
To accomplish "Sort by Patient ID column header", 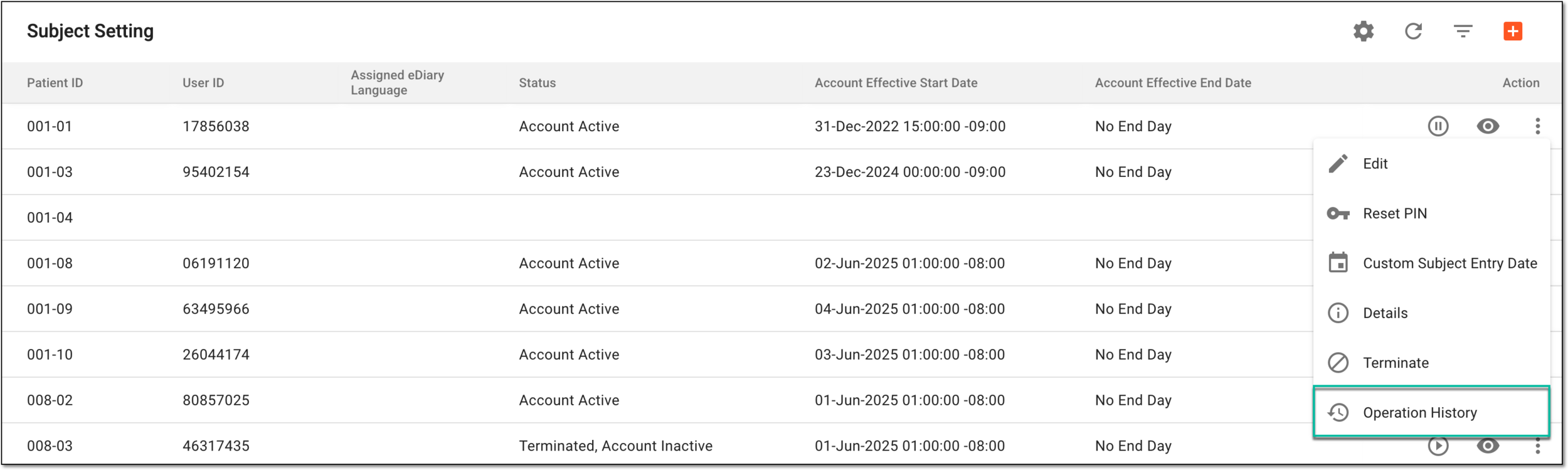I will 55,83.
